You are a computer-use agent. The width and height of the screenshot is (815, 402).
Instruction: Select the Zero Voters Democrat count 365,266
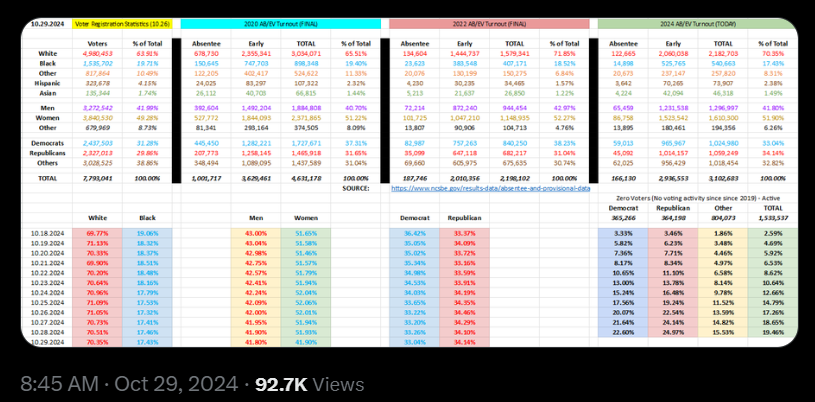623,218
